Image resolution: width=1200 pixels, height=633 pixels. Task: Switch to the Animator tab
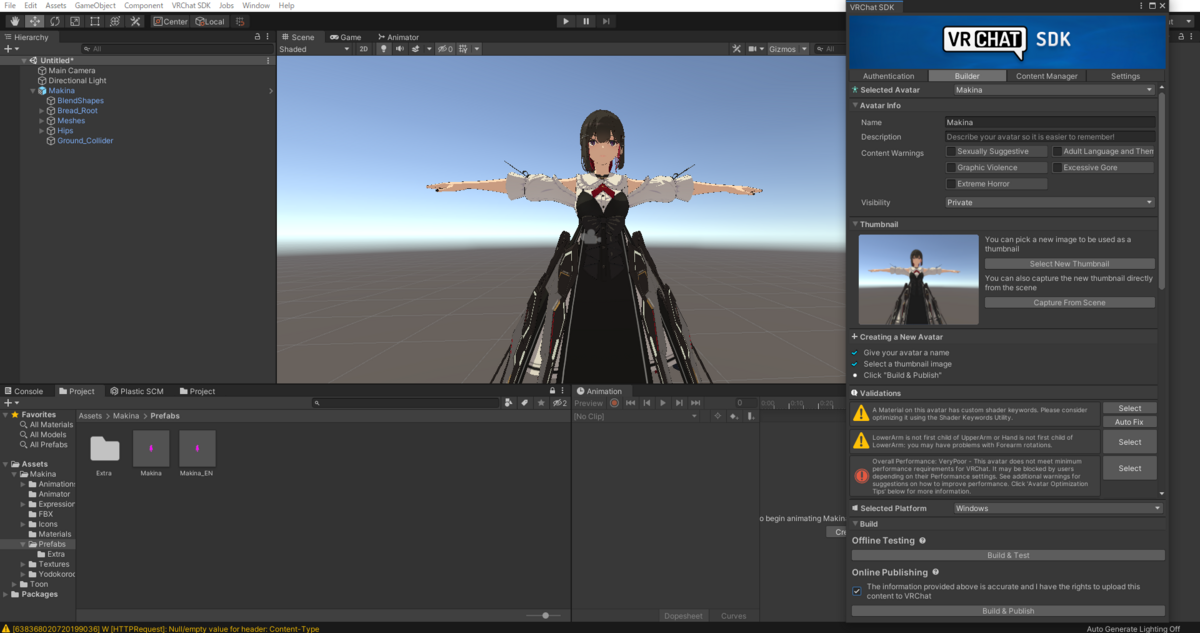coord(397,37)
